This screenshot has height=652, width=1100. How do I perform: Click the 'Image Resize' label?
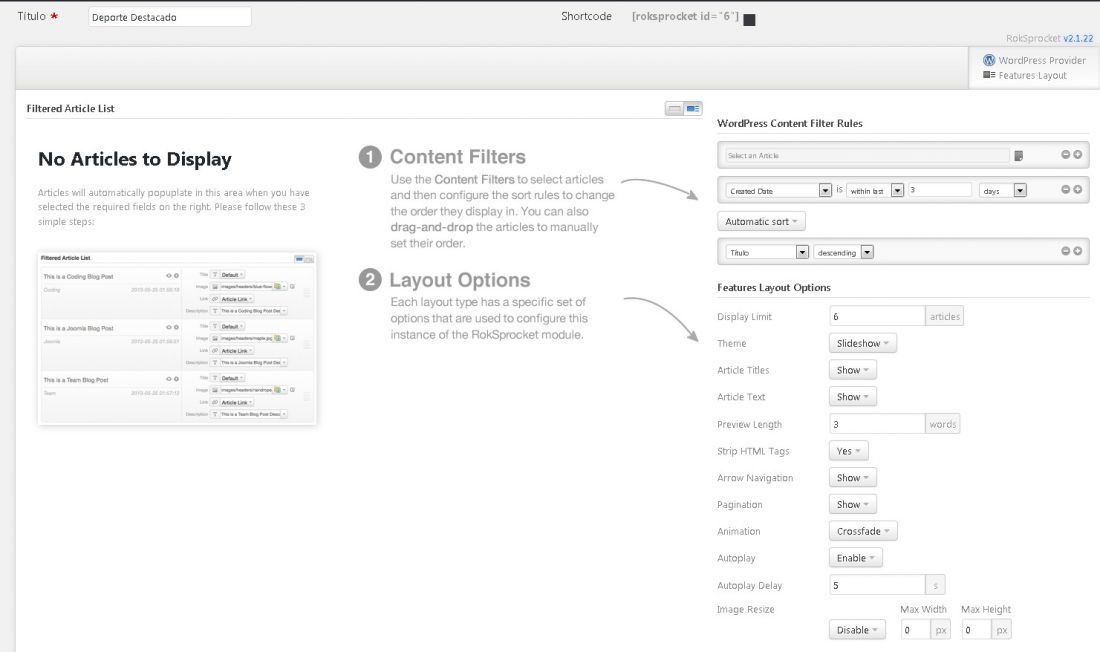[x=746, y=609]
